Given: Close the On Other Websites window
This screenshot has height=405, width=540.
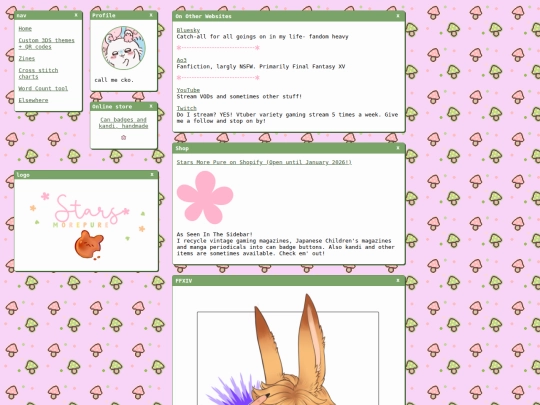Looking at the screenshot, I should [x=398, y=16].
